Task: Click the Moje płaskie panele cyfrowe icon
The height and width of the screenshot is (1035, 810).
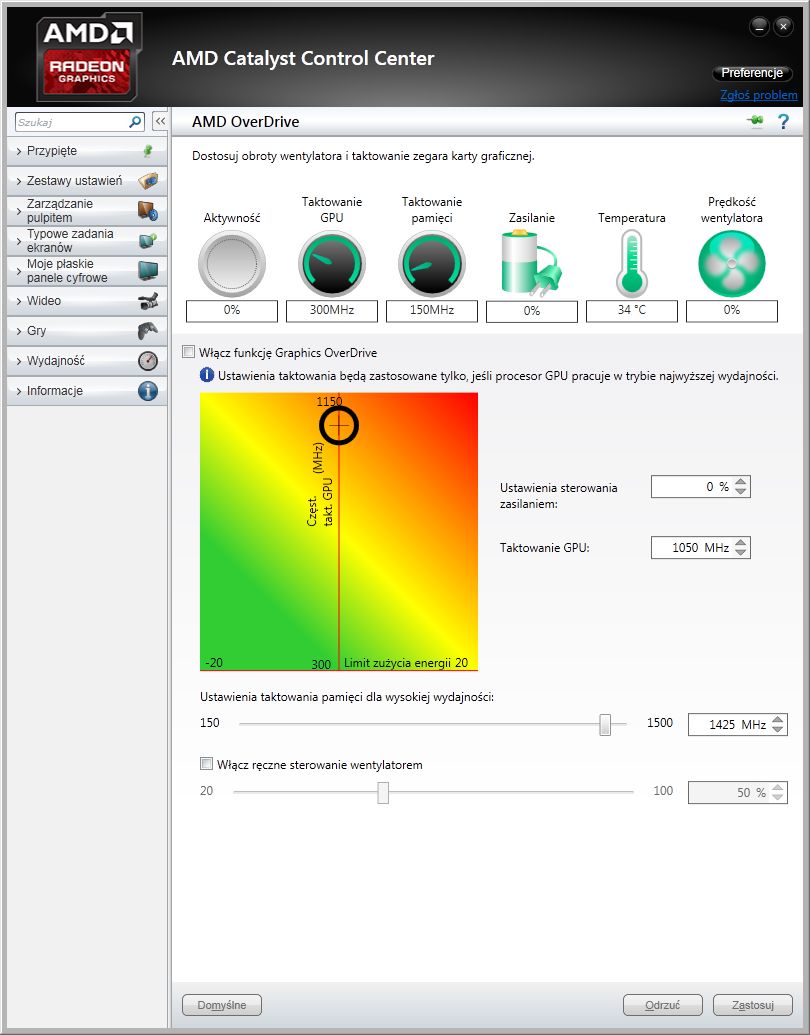Action: coord(148,271)
